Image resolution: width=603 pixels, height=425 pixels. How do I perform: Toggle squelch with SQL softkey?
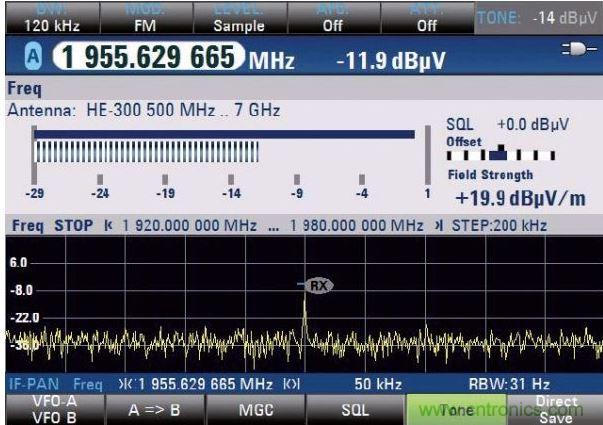(x=351, y=409)
